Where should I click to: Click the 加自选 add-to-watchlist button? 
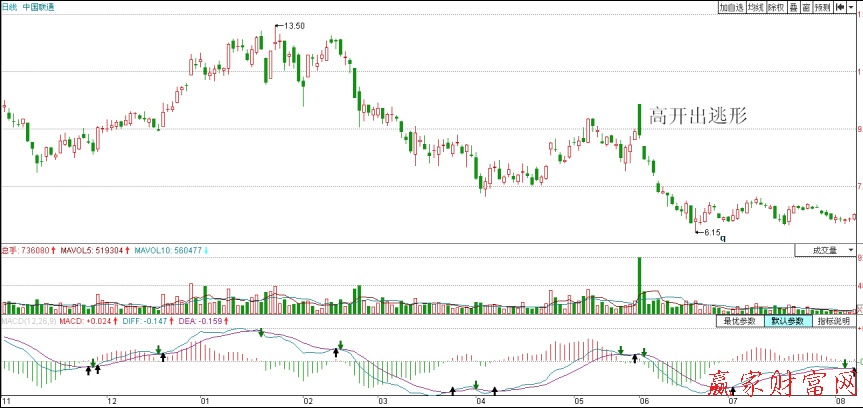tap(731, 6)
